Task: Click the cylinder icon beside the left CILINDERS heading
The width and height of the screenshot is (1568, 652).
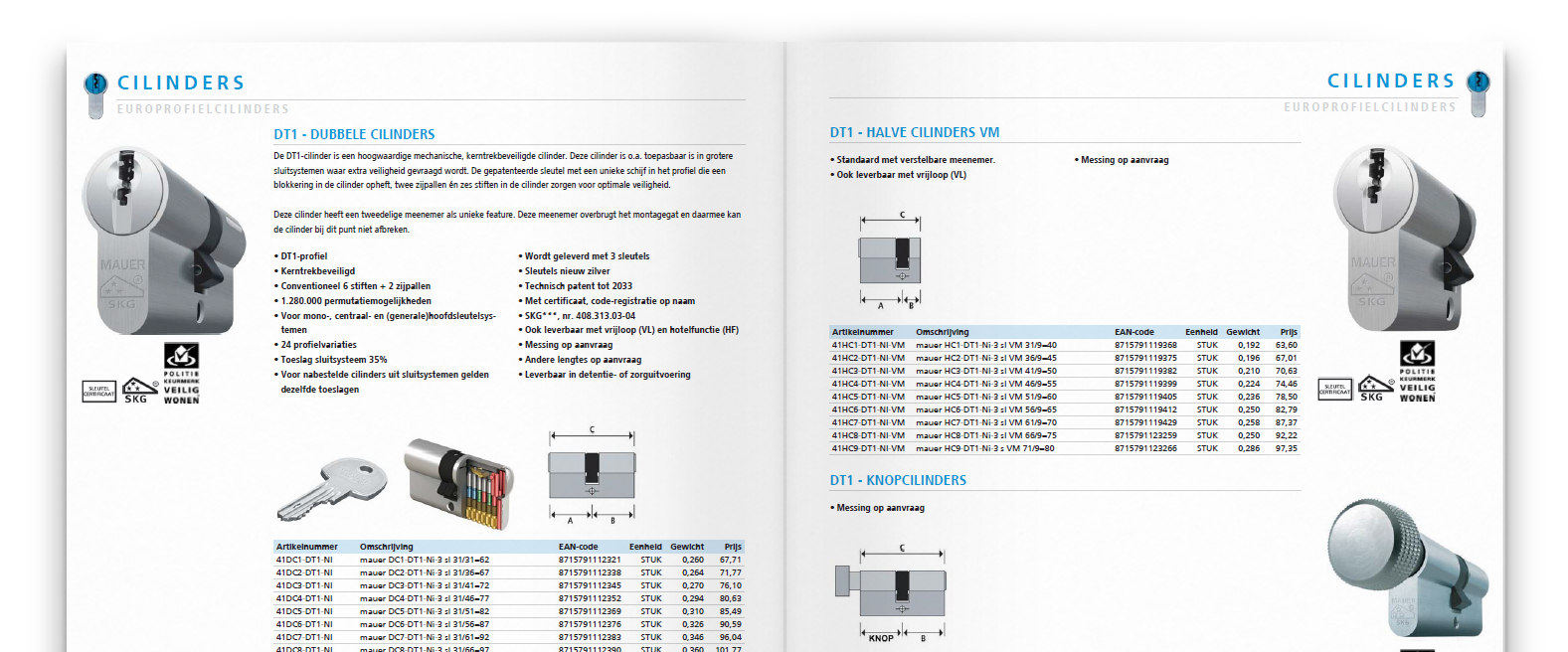Action: pos(95,94)
